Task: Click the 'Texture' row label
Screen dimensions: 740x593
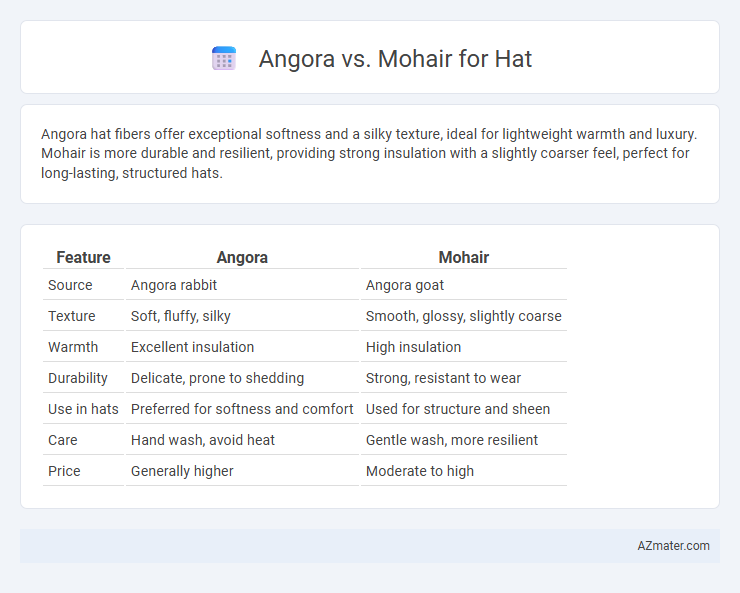Action: (x=72, y=316)
